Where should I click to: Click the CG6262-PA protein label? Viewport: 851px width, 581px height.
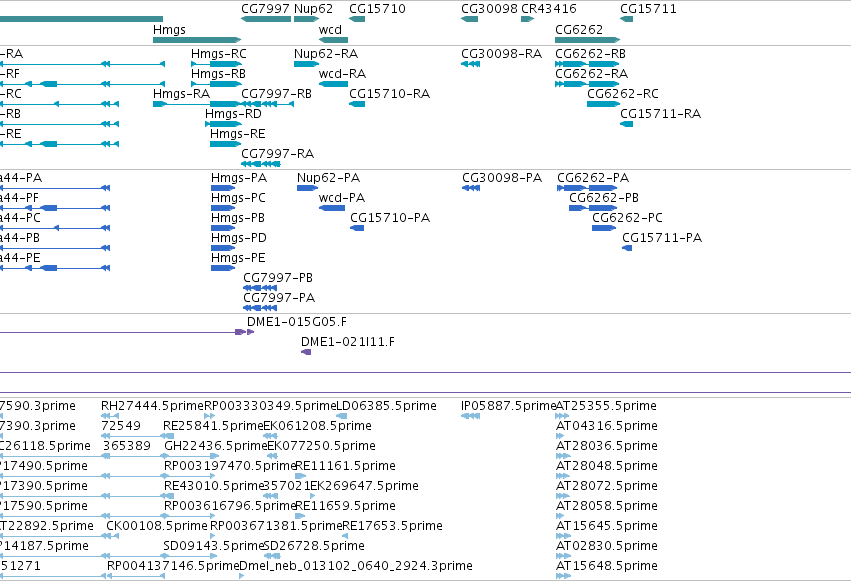(x=593, y=178)
